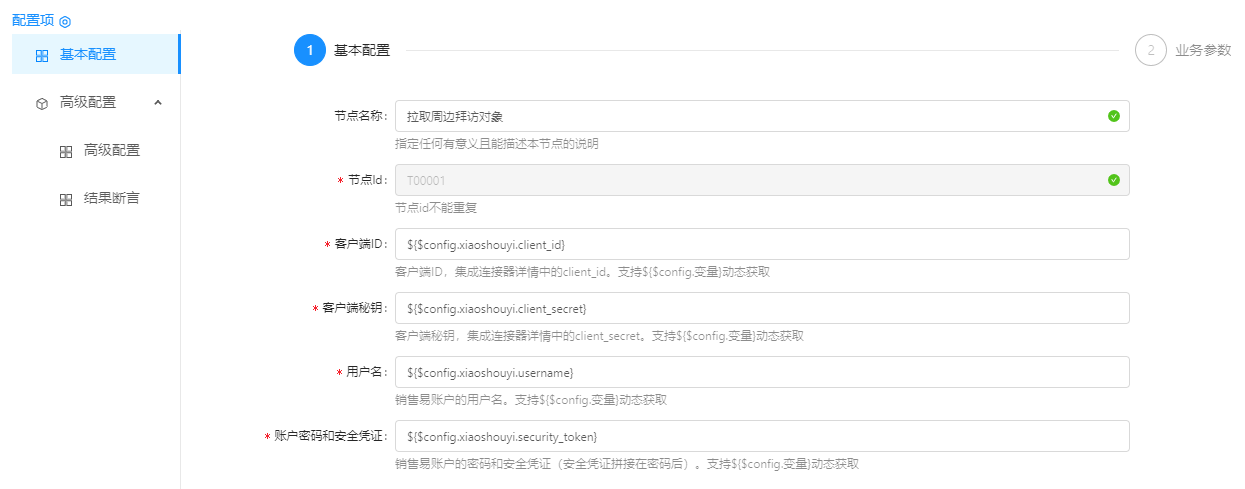
Task: Click the step 2 circle icon
Action: pos(1150,50)
